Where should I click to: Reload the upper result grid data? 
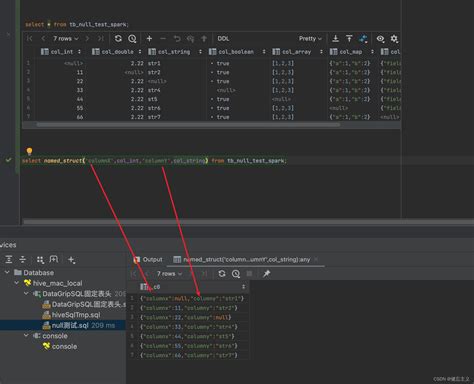pyautogui.click(x=118, y=39)
